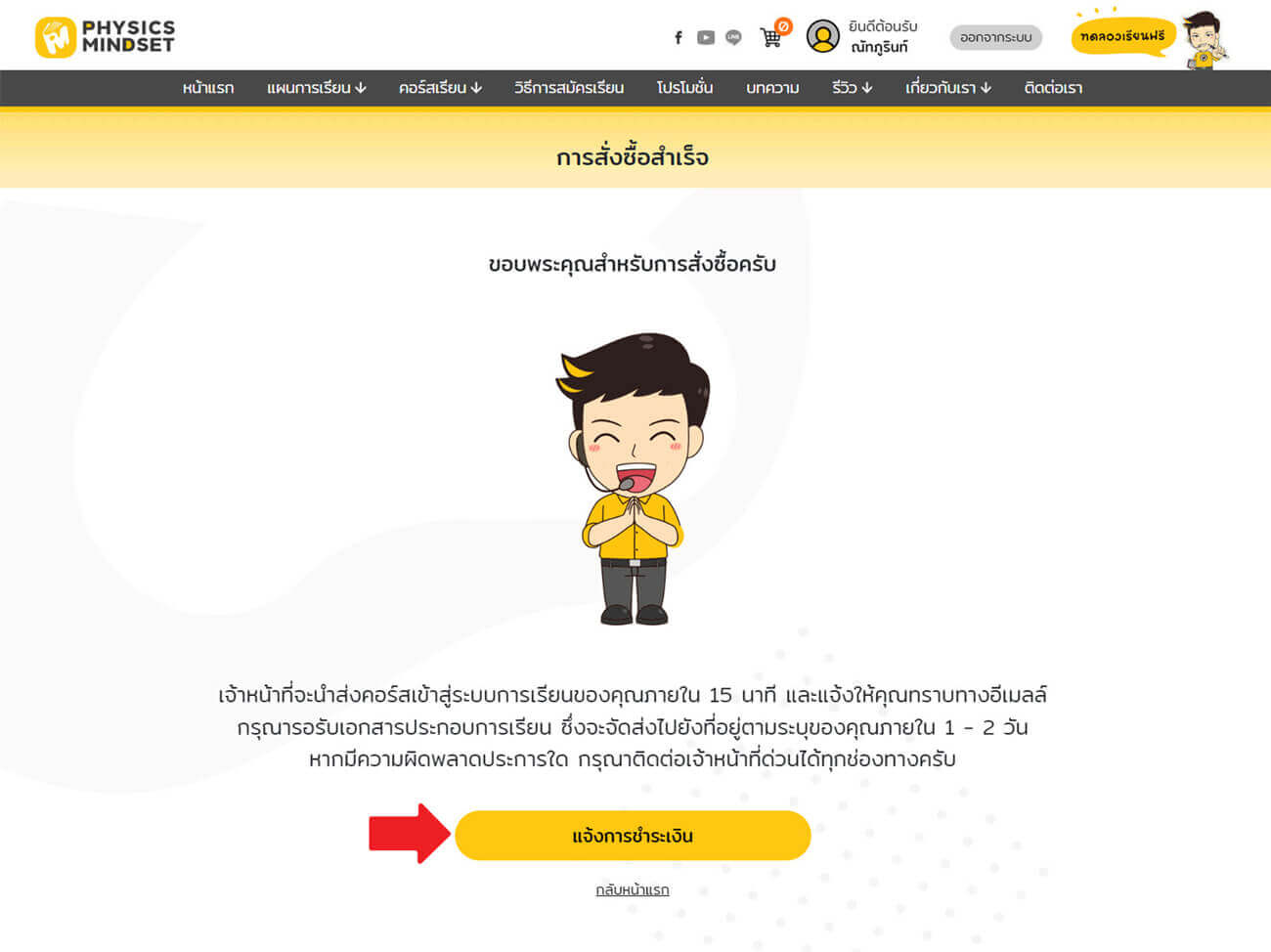Click the cart item count badge

tap(783, 25)
